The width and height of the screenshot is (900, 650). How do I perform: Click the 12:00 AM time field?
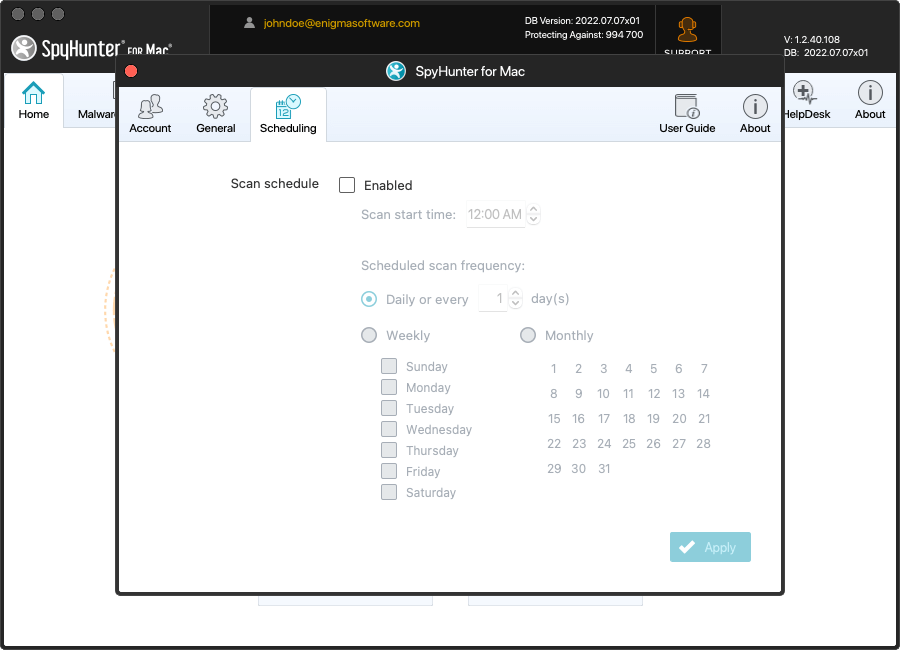pos(494,214)
